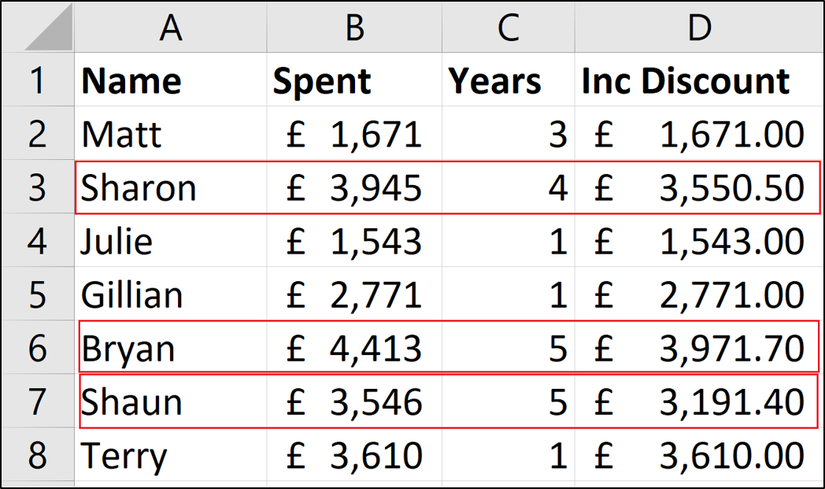
Task: Select Matt's Years cell
Action: (x=508, y=134)
